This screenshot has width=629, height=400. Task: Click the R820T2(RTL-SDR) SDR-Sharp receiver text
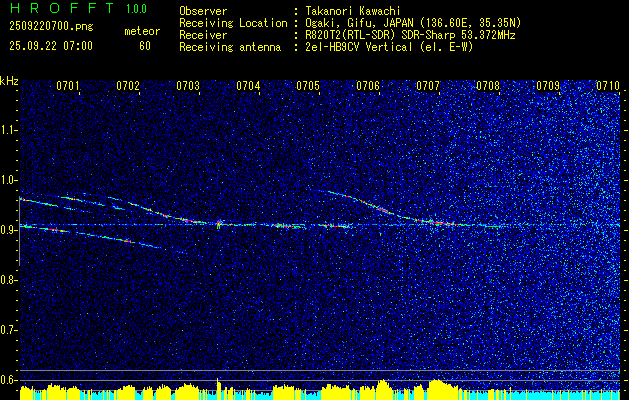410,35
